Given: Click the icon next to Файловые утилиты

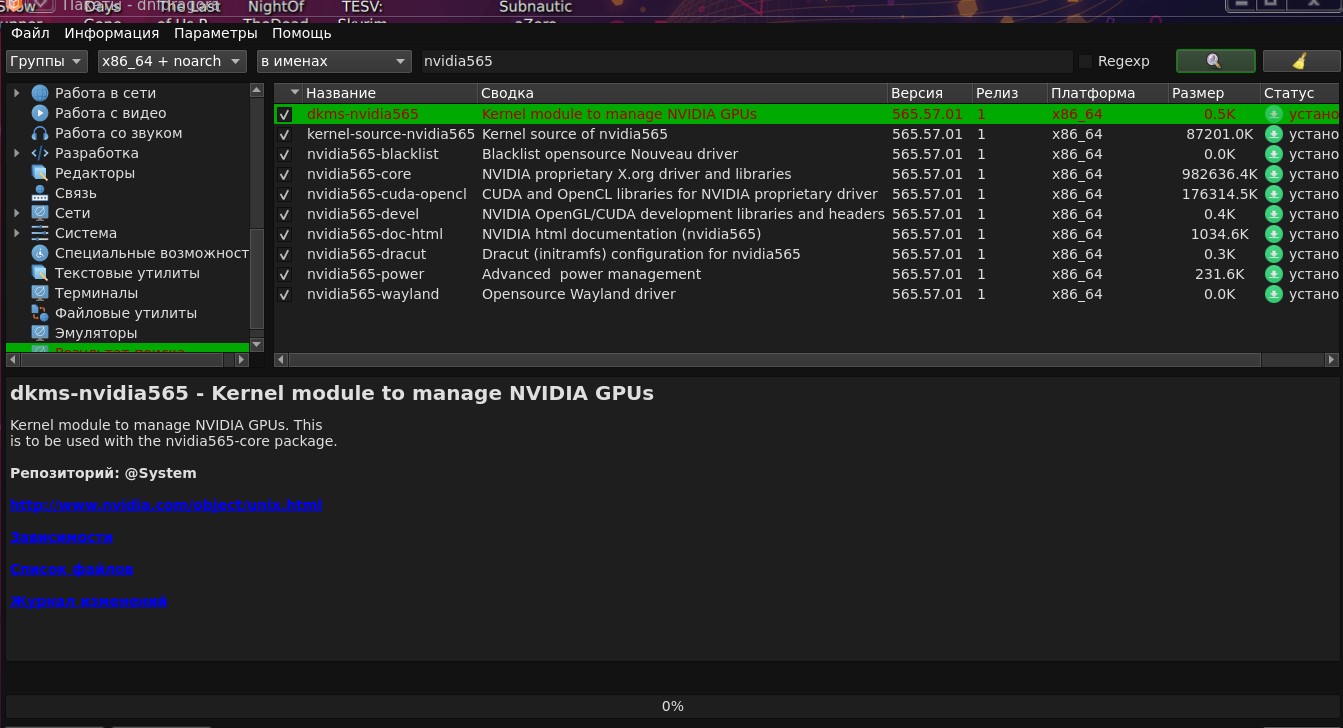Looking at the screenshot, I should click(x=40, y=313).
